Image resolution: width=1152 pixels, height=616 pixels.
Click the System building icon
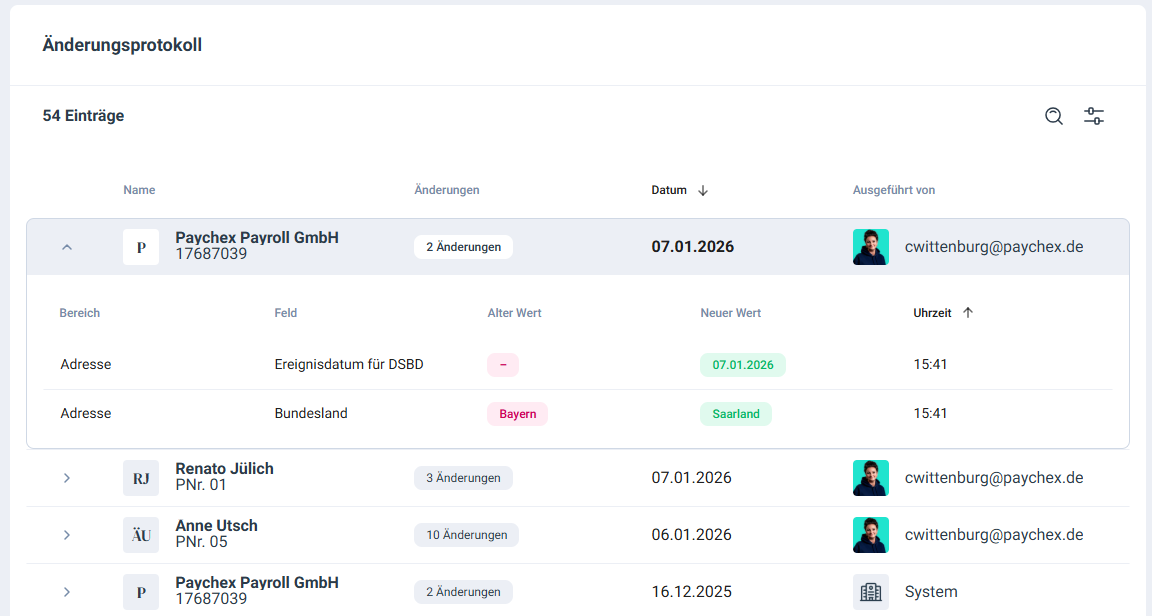pos(870,592)
